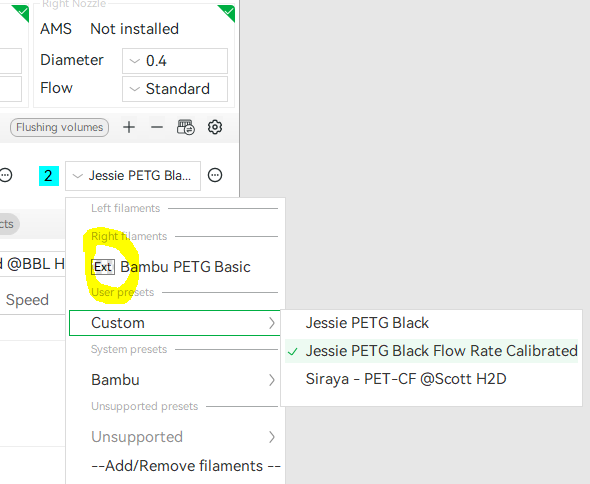590x484 pixels.
Task: Open filament settings gear icon
Action: point(215,127)
